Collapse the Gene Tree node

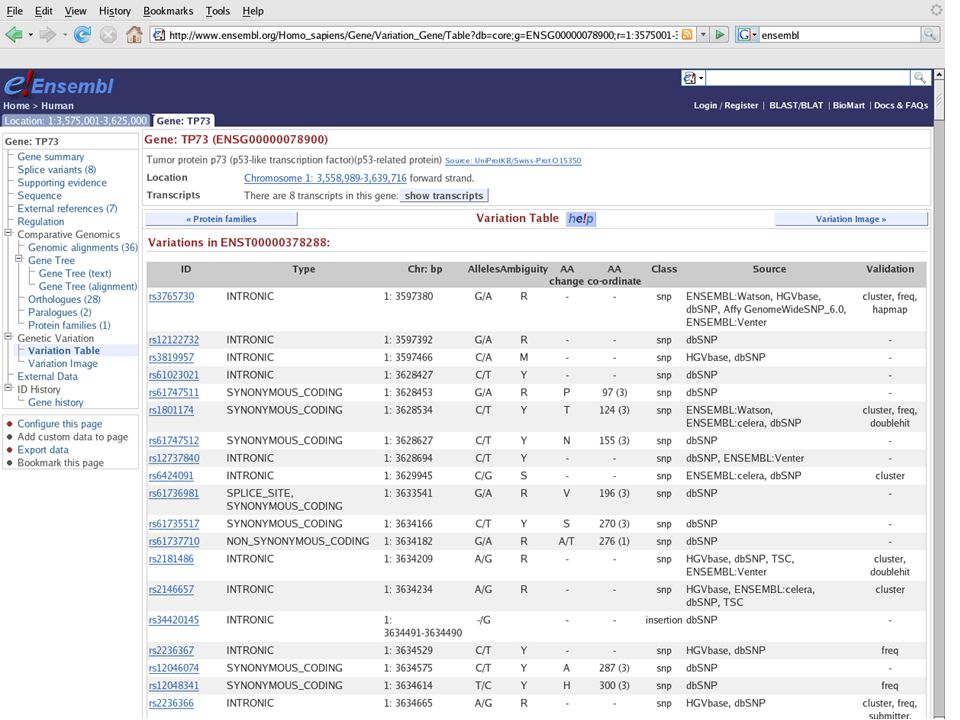pos(19,258)
